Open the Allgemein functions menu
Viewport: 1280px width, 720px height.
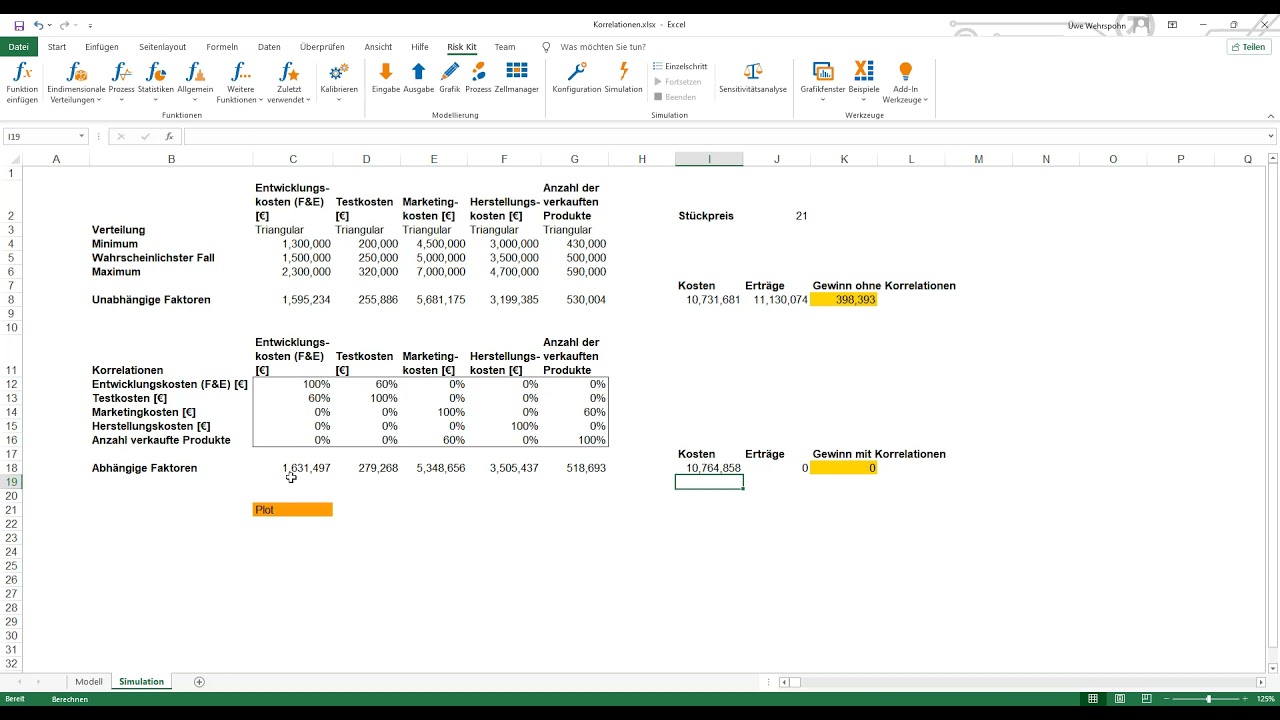coord(195,82)
